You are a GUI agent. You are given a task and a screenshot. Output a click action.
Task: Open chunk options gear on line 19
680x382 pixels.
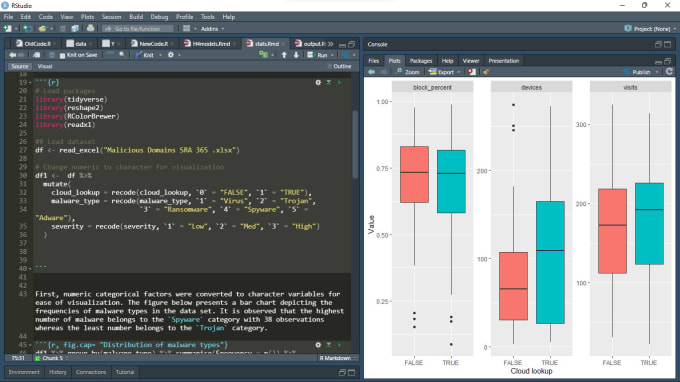coord(318,82)
